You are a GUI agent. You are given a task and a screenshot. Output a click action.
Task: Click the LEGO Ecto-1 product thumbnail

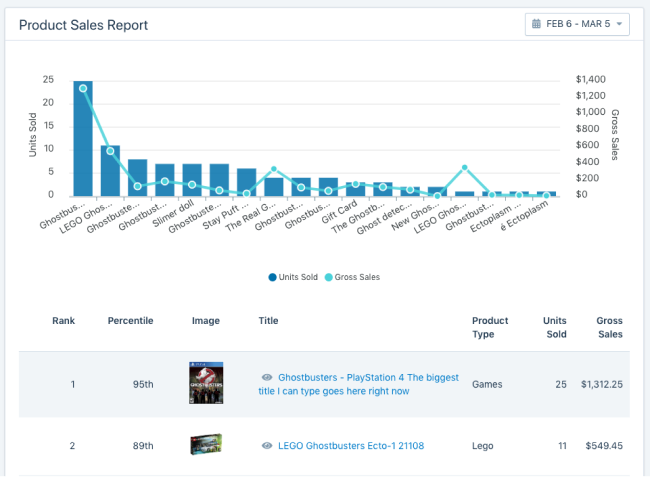point(206,445)
